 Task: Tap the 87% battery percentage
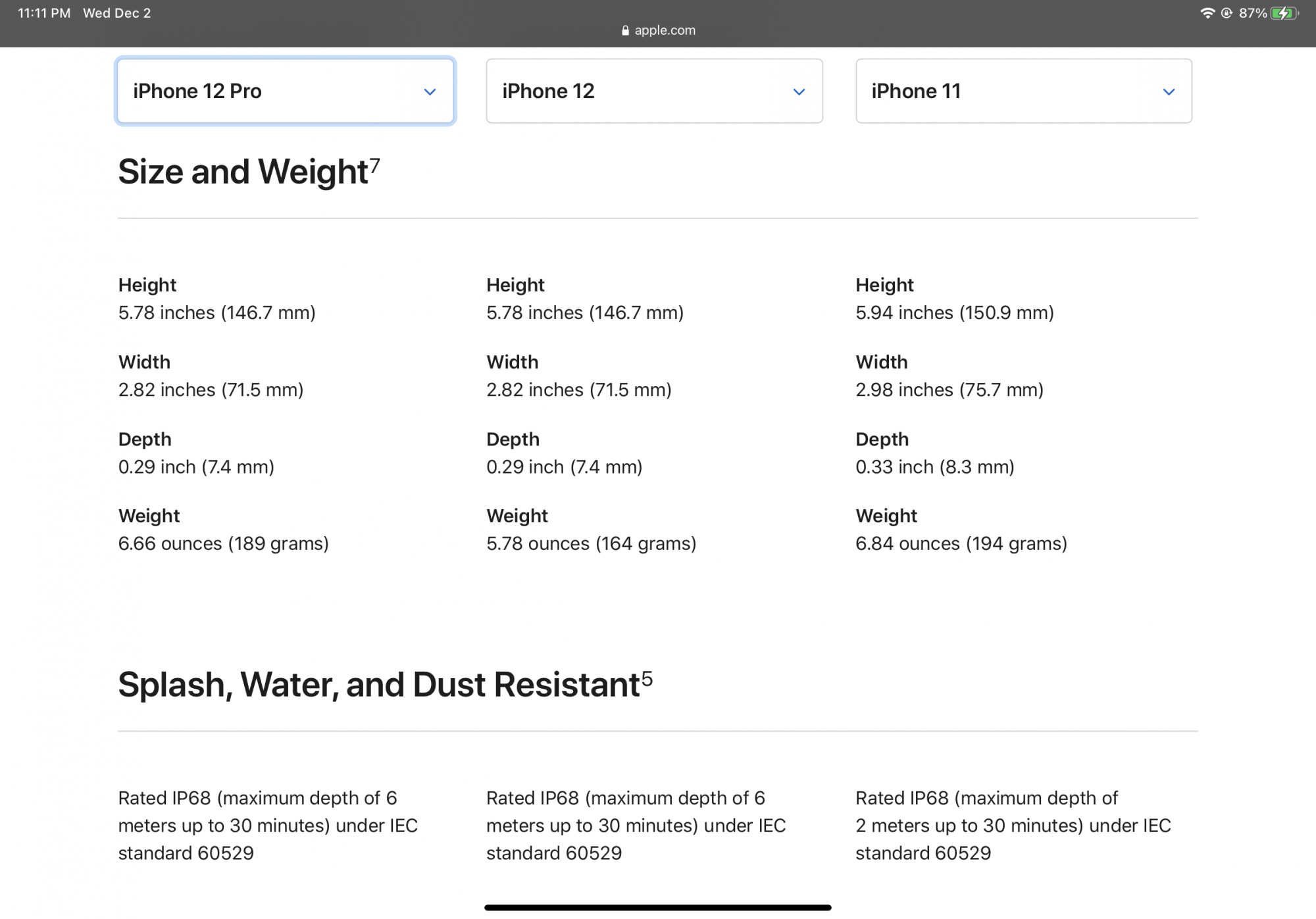[1252, 13]
